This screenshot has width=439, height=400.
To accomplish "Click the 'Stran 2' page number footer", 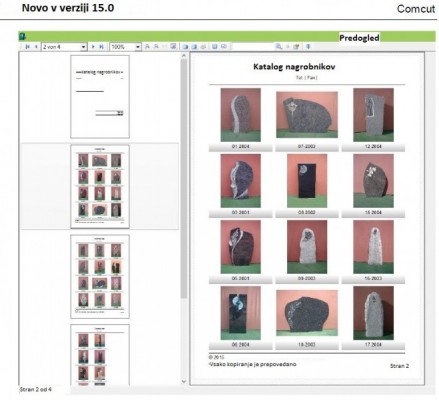I will [399, 366].
